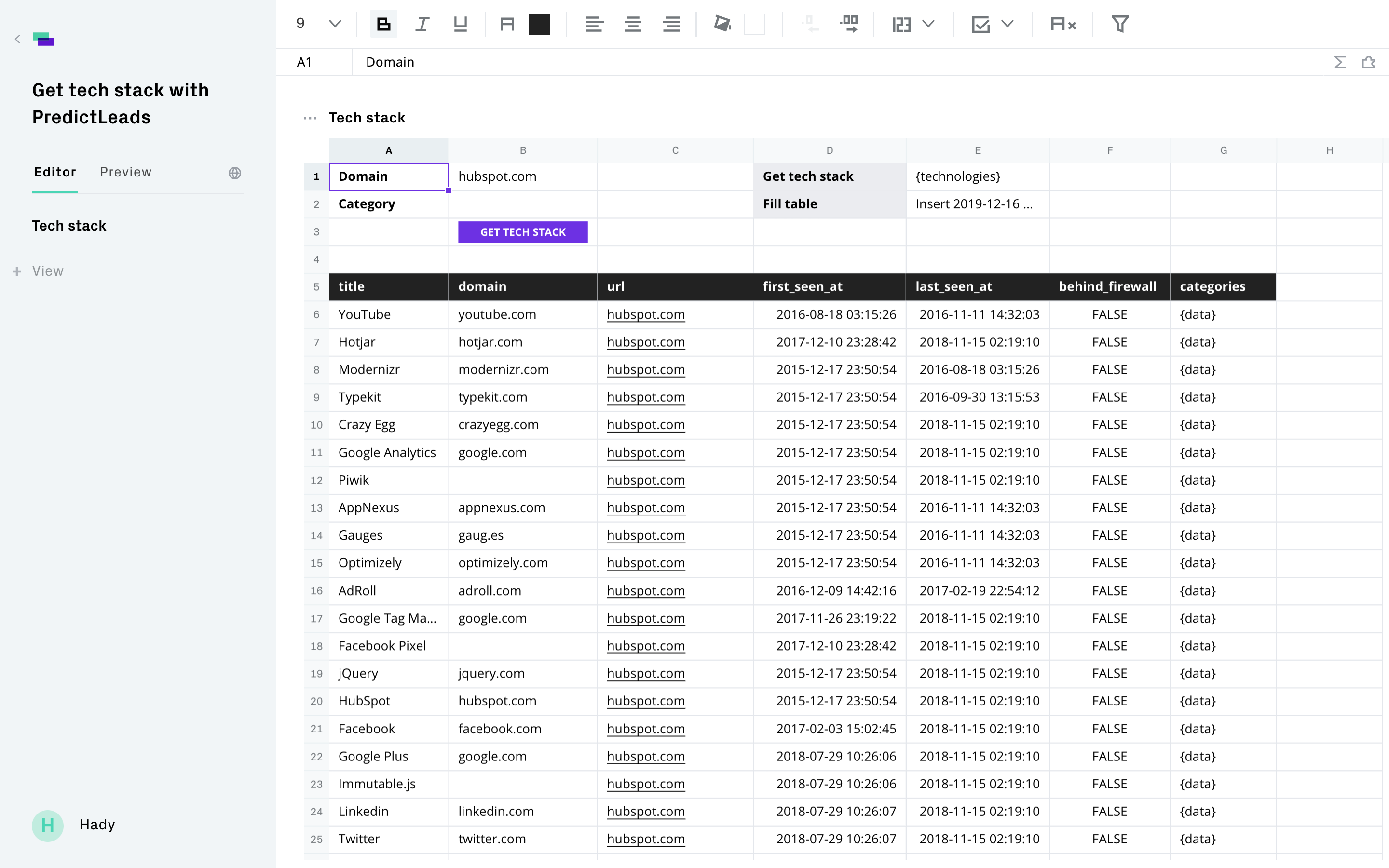Click the workbook title 'Get tech stack with PredictLeads'
The height and width of the screenshot is (868, 1389).
(x=121, y=103)
